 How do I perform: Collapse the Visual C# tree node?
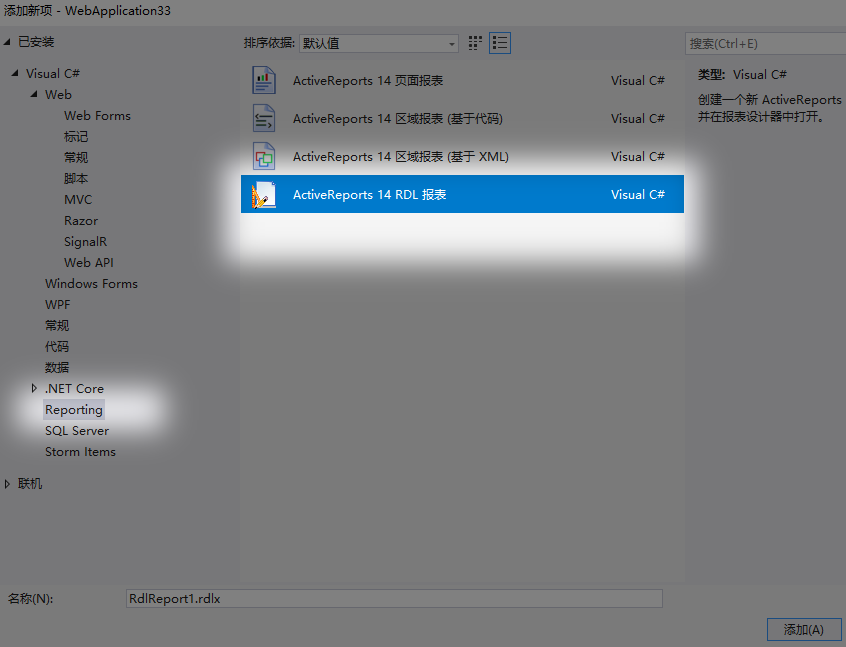(x=15, y=73)
